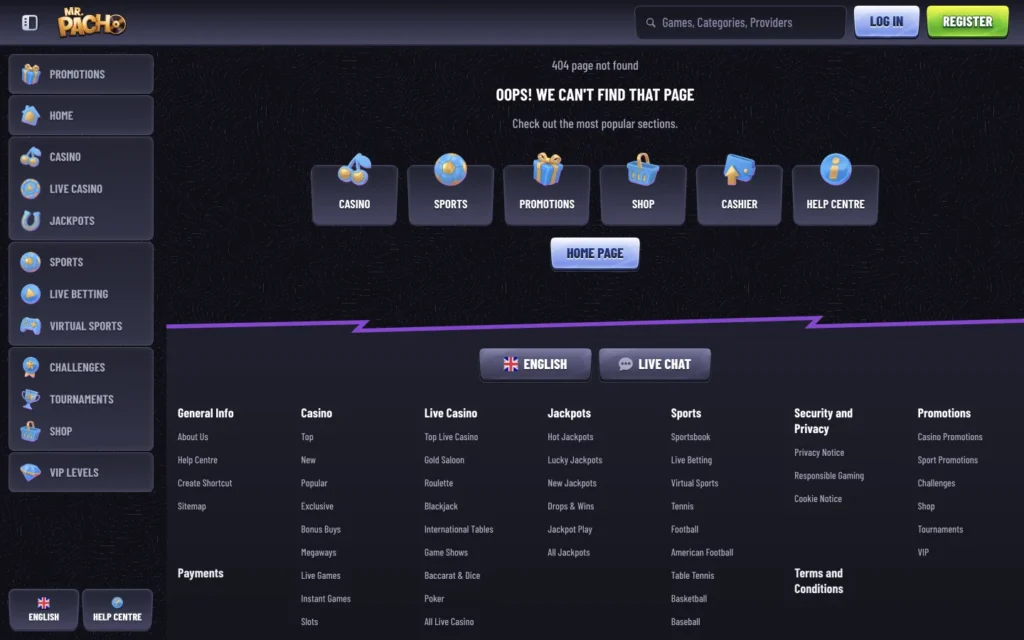Collapse the sidebar with the panel icon
This screenshot has width=1024, height=640.
(x=29, y=23)
